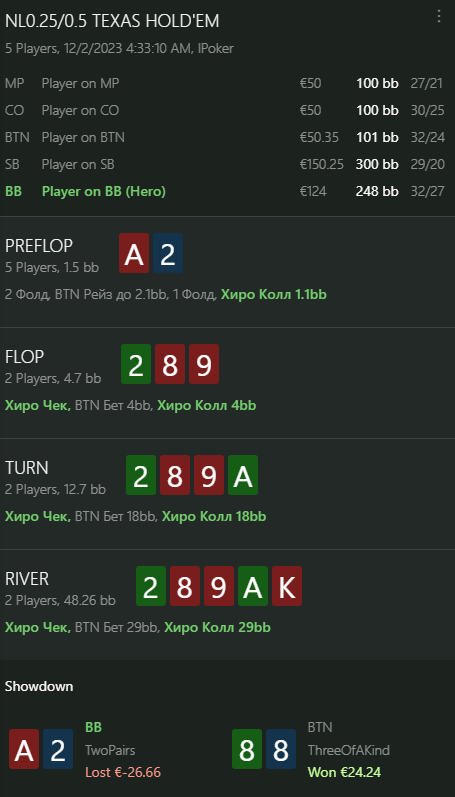The image size is (455, 797).
Task: Select the green Ace card on the turn
Action: [x=243, y=475]
